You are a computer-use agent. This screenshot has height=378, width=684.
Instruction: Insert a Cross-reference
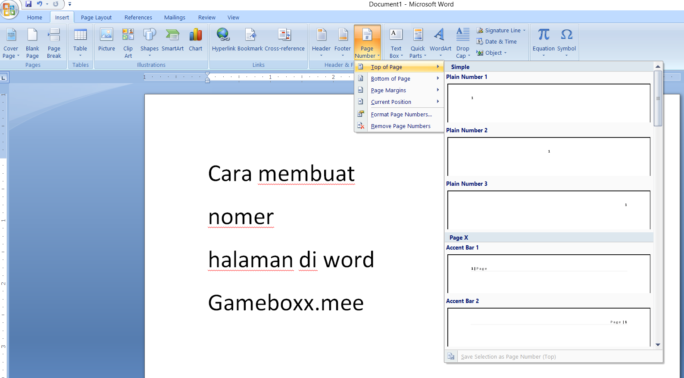[x=284, y=40]
